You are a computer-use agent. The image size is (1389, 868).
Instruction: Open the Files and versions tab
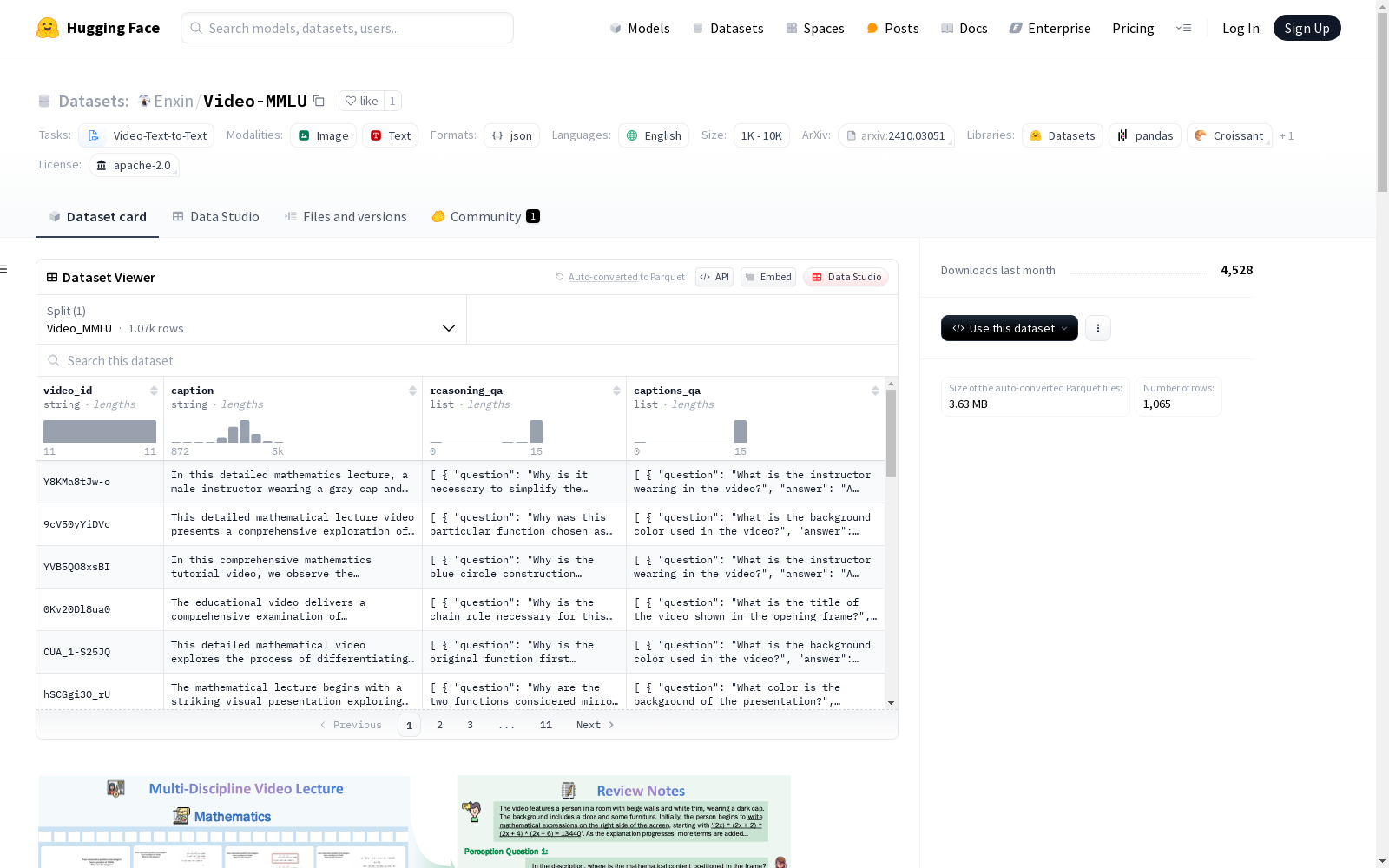click(x=346, y=217)
